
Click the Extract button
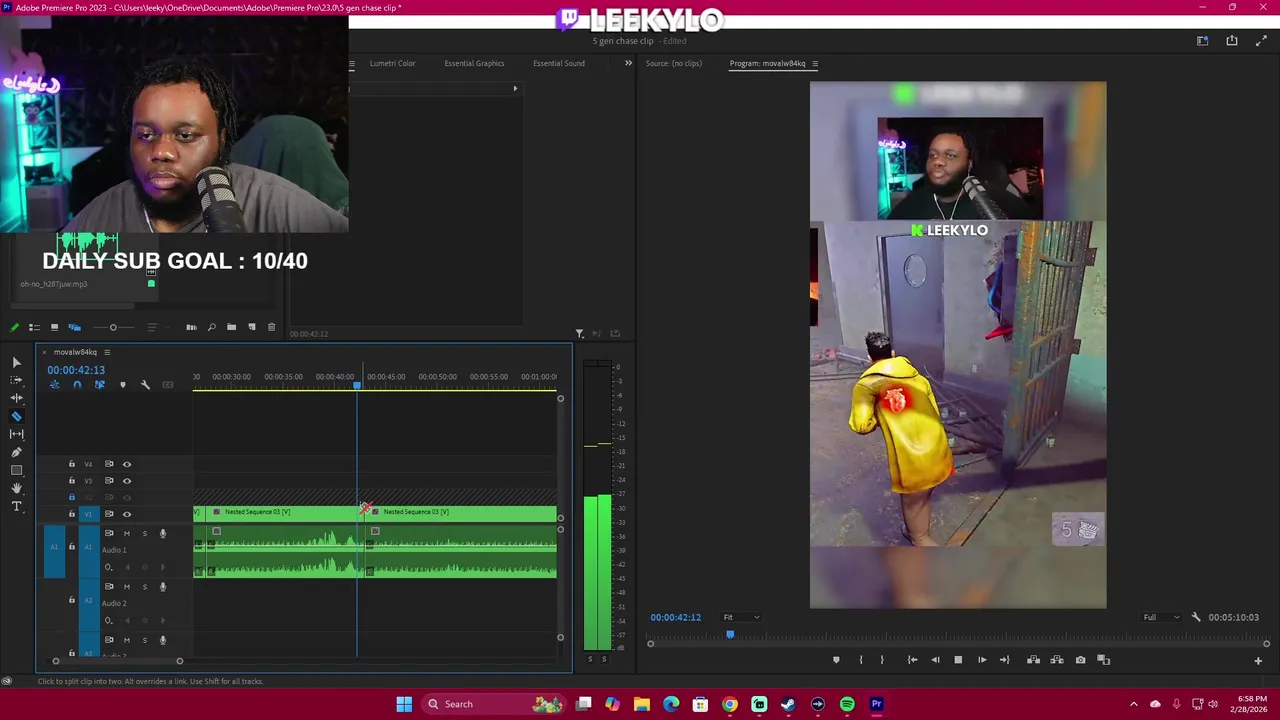tap(1057, 660)
